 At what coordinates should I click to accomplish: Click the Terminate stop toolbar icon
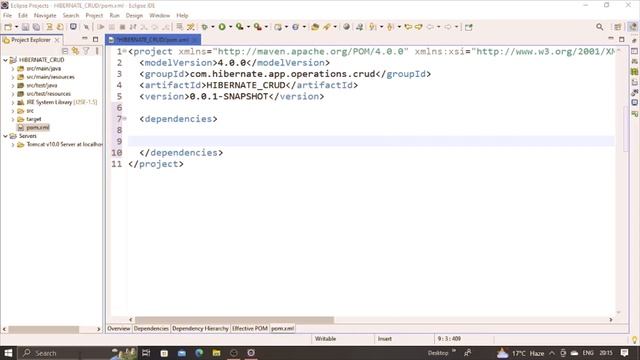(x=122, y=27)
